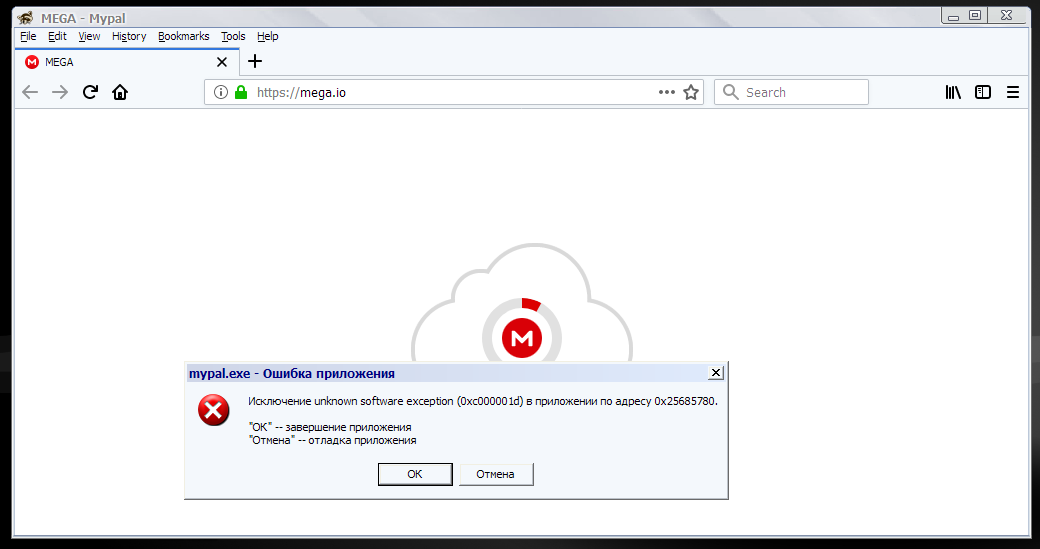Open the hamburger application menu
1040x549 pixels.
point(1013,92)
